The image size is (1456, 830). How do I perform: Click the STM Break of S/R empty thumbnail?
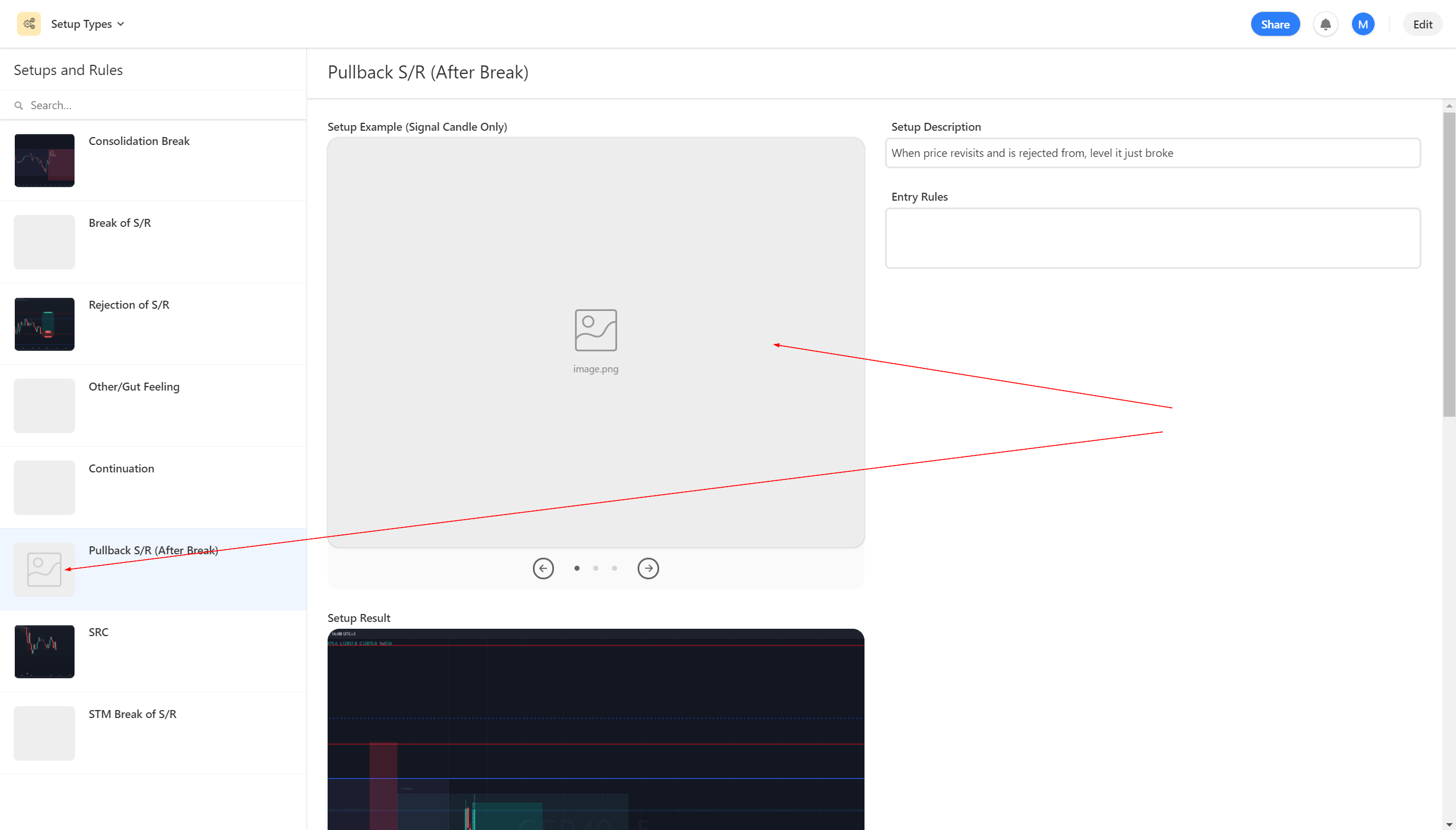pyautogui.click(x=44, y=733)
